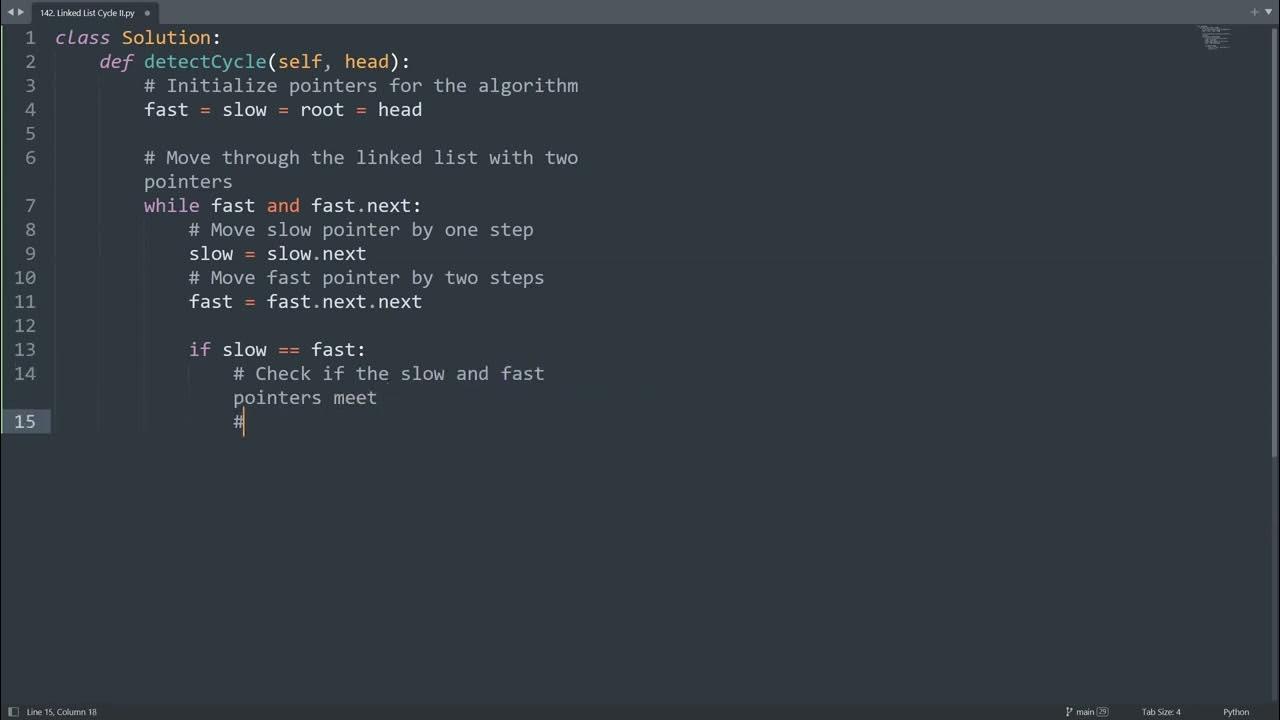Open the 'main' git branch indicator
1280x720 pixels.
(1085, 712)
